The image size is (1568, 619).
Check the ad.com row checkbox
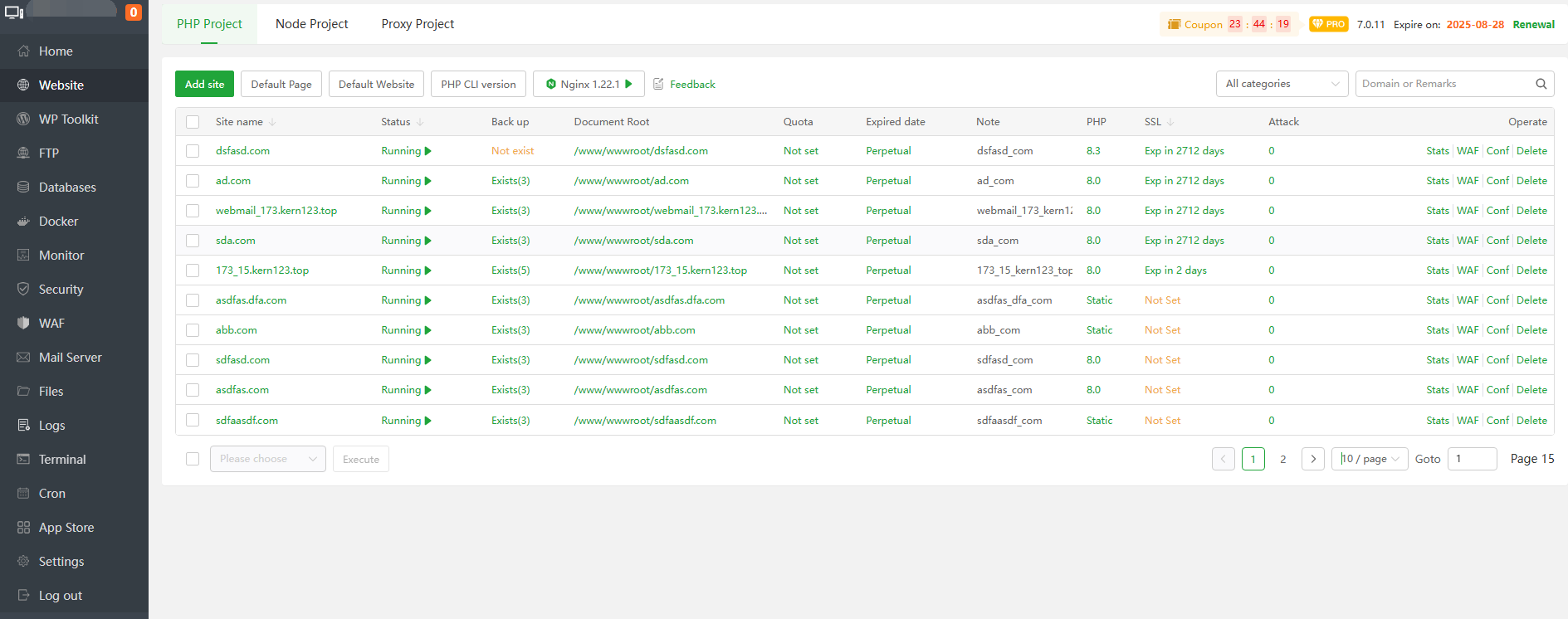tap(193, 181)
